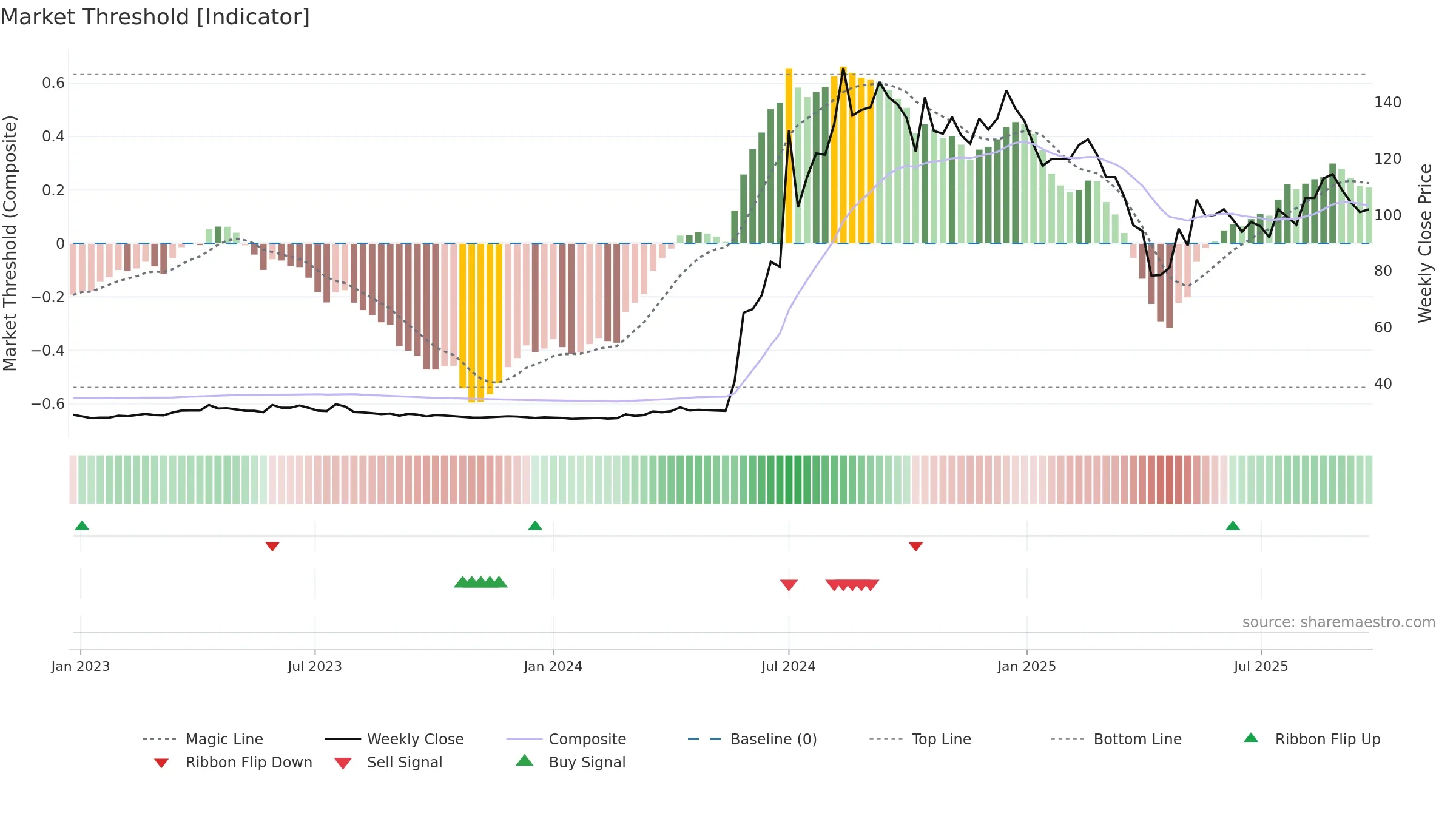Viewport: 1456px width, 819px height.
Task: Click the source: sharemaestro.com text
Action: [1339, 622]
